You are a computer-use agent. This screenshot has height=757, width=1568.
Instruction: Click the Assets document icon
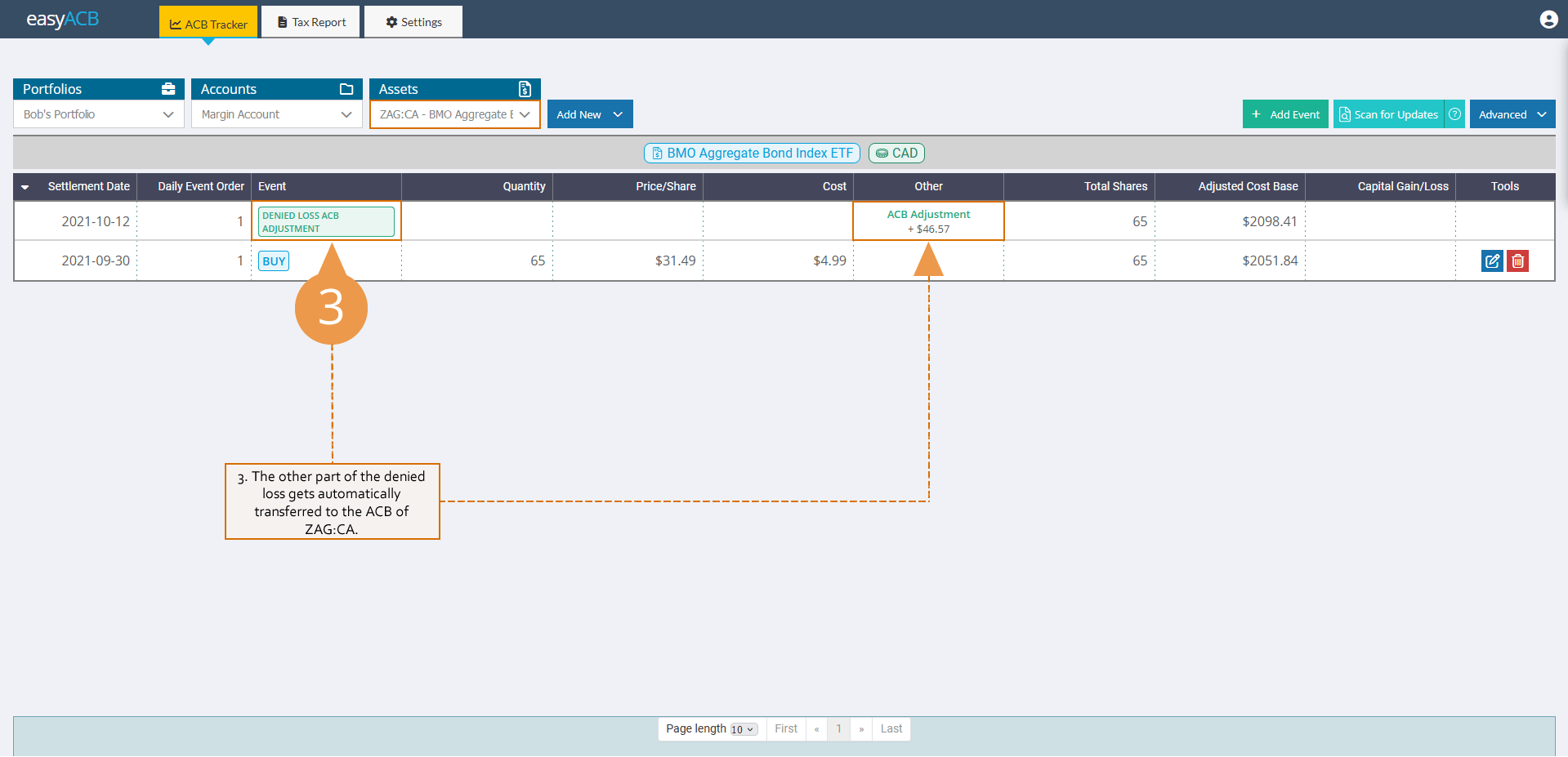click(525, 89)
